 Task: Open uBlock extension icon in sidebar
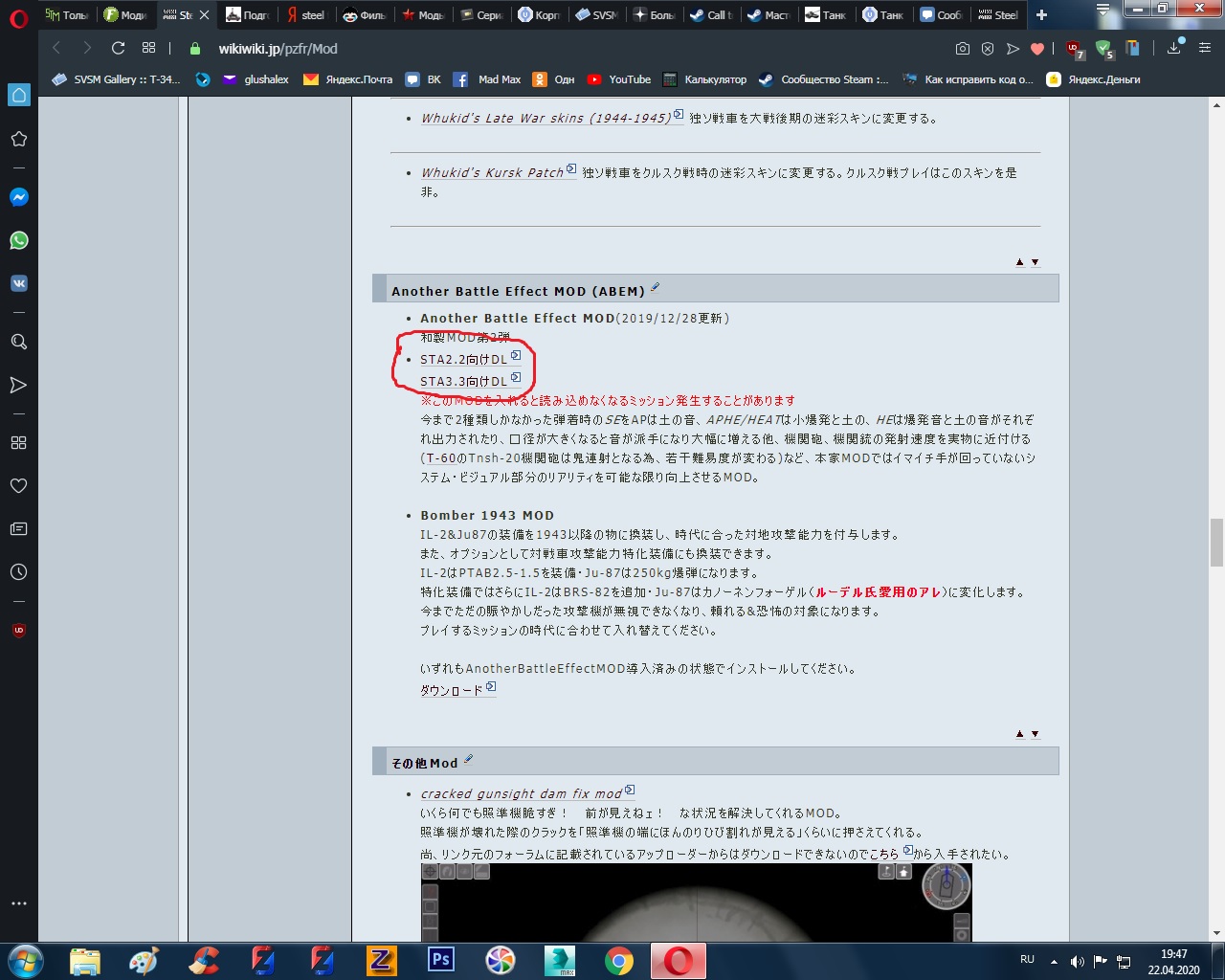18,631
